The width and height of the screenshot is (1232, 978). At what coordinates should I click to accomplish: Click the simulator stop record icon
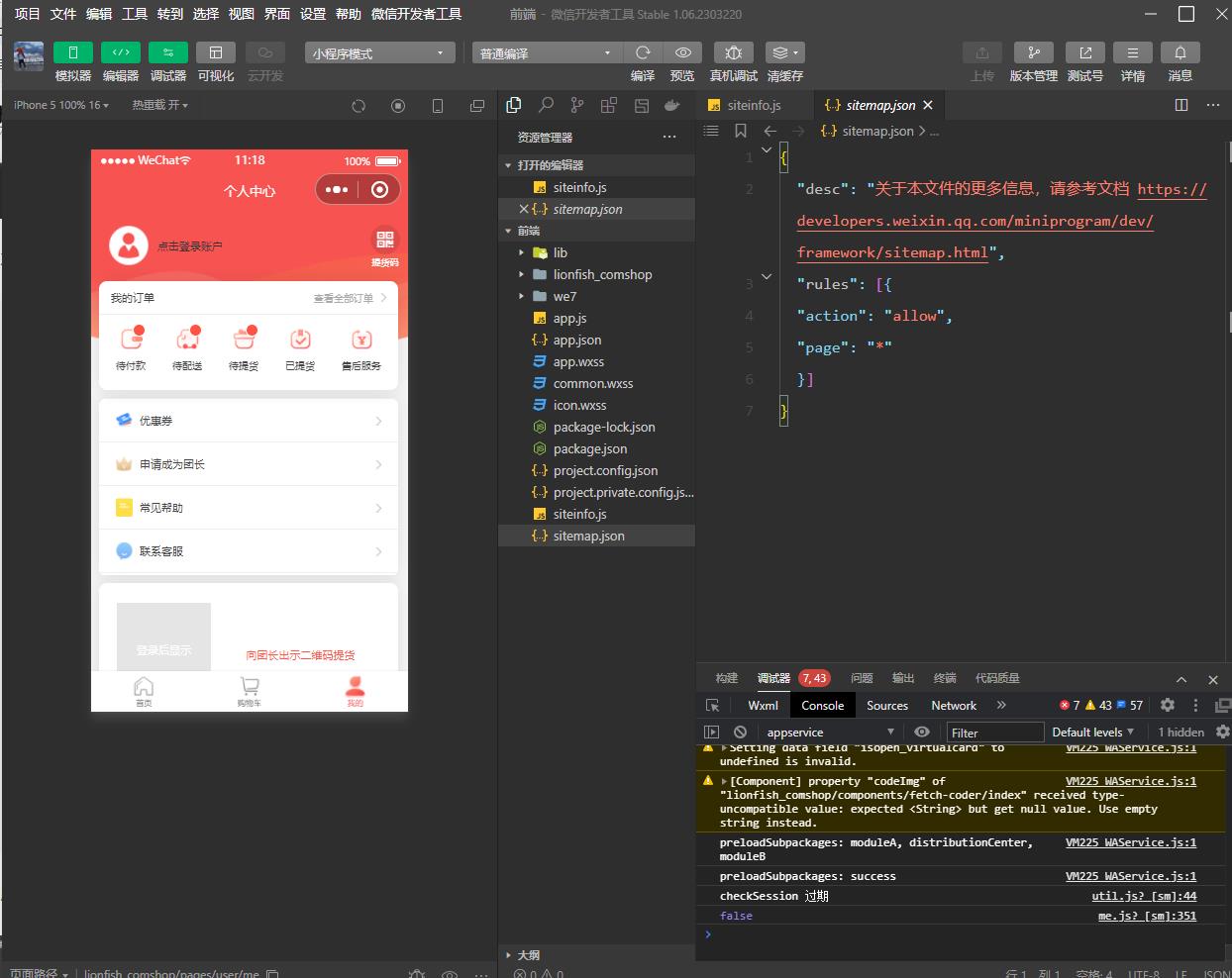(x=398, y=106)
